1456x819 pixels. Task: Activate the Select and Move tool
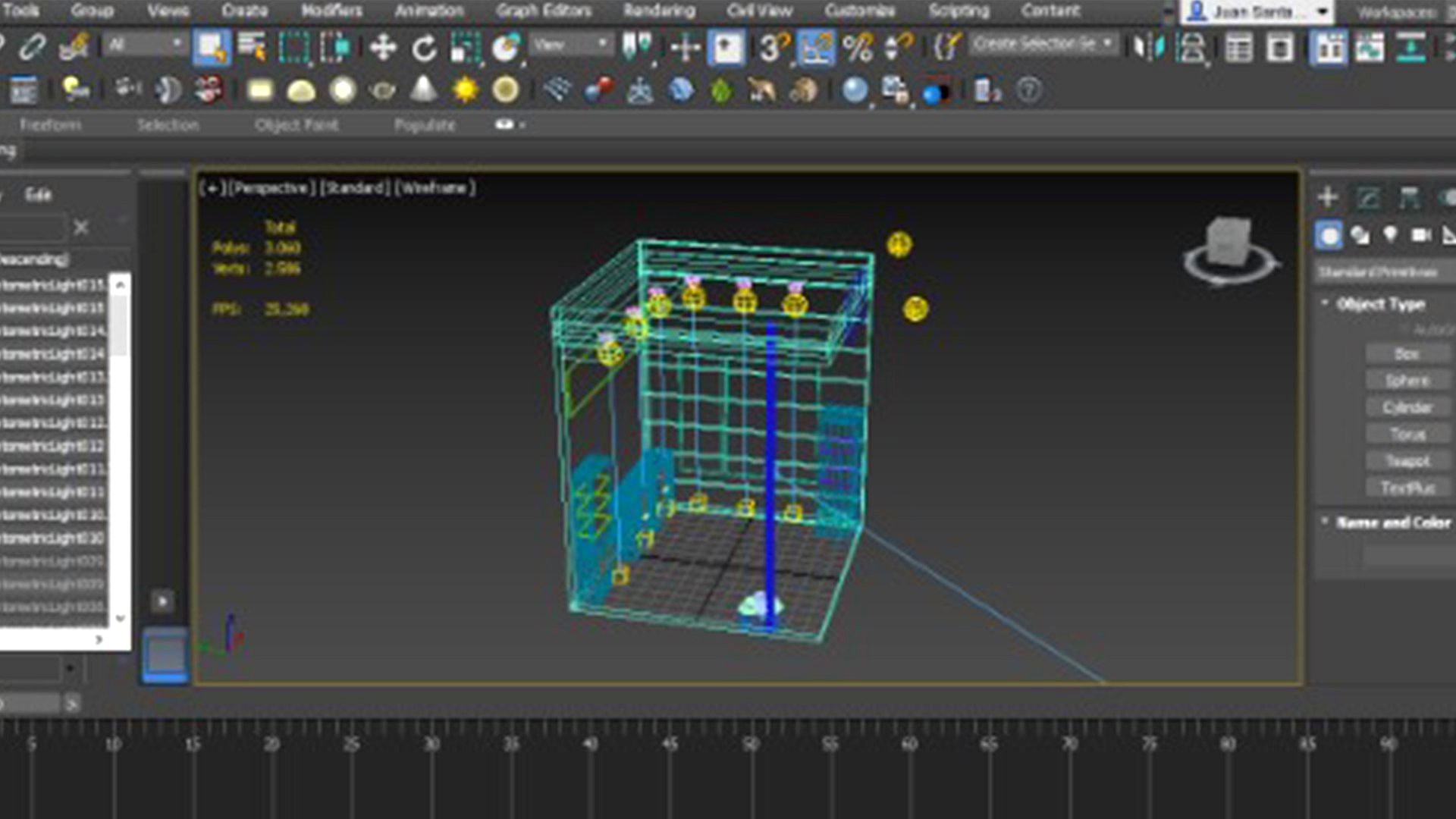coord(383,47)
